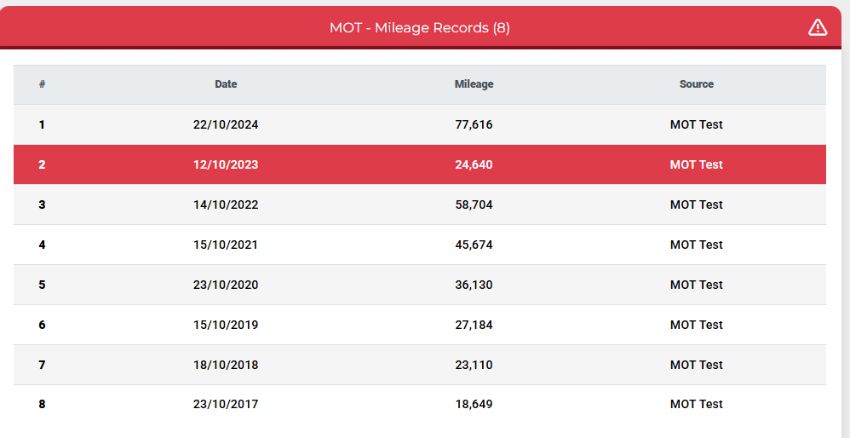
Task: Select the 15/10/2019 date cell
Action: click(226, 325)
